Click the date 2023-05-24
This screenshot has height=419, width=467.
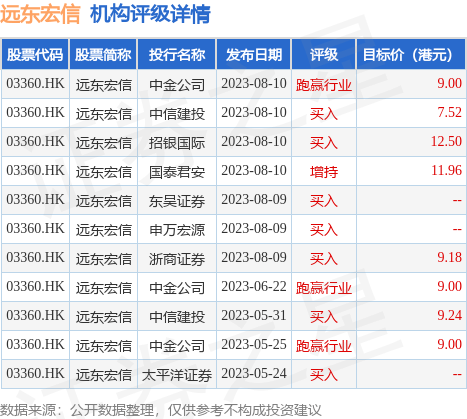[254, 373]
